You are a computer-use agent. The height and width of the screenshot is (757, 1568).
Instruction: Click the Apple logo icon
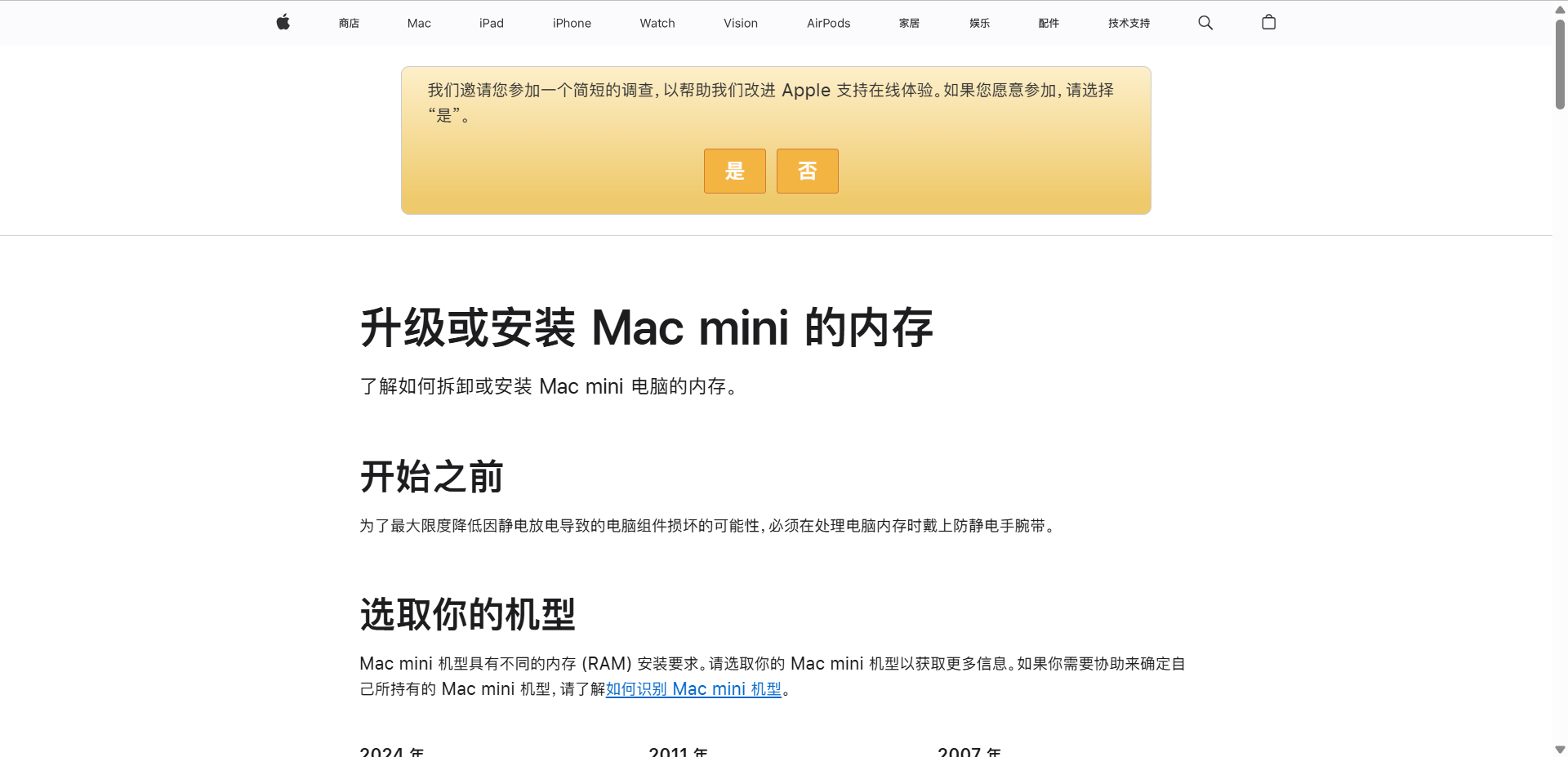tap(283, 22)
